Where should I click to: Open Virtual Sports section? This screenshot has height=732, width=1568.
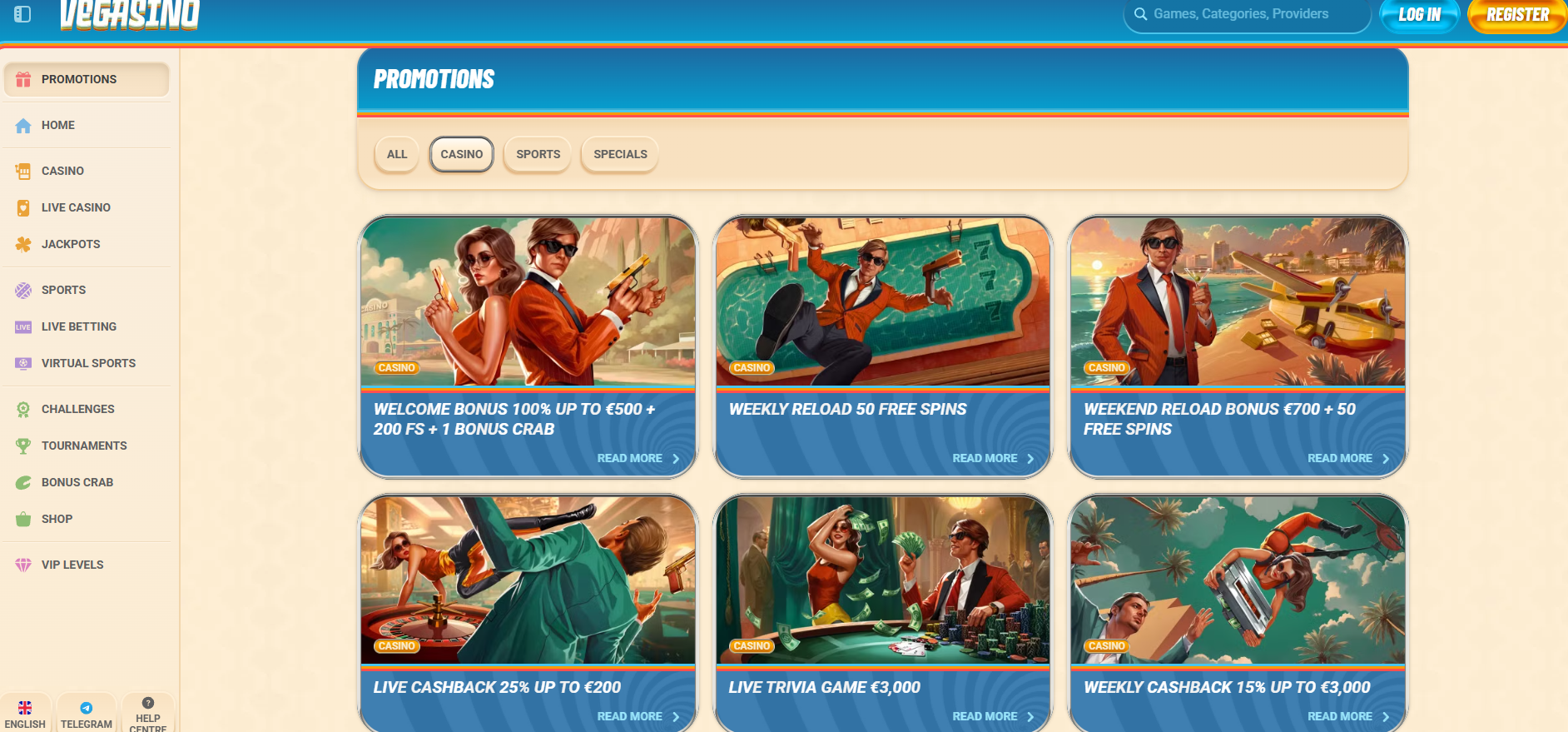(87, 363)
